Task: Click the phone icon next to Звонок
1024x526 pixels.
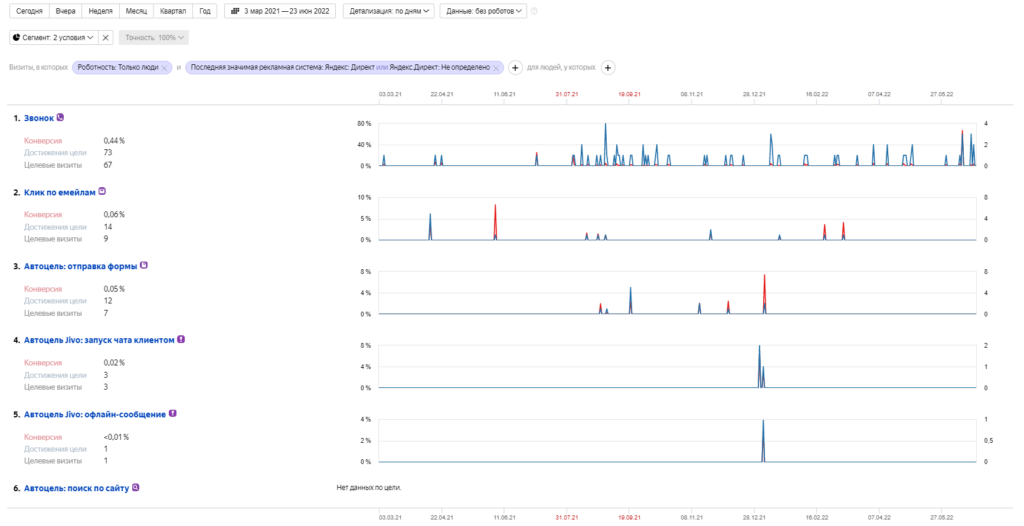Action: coord(60,118)
